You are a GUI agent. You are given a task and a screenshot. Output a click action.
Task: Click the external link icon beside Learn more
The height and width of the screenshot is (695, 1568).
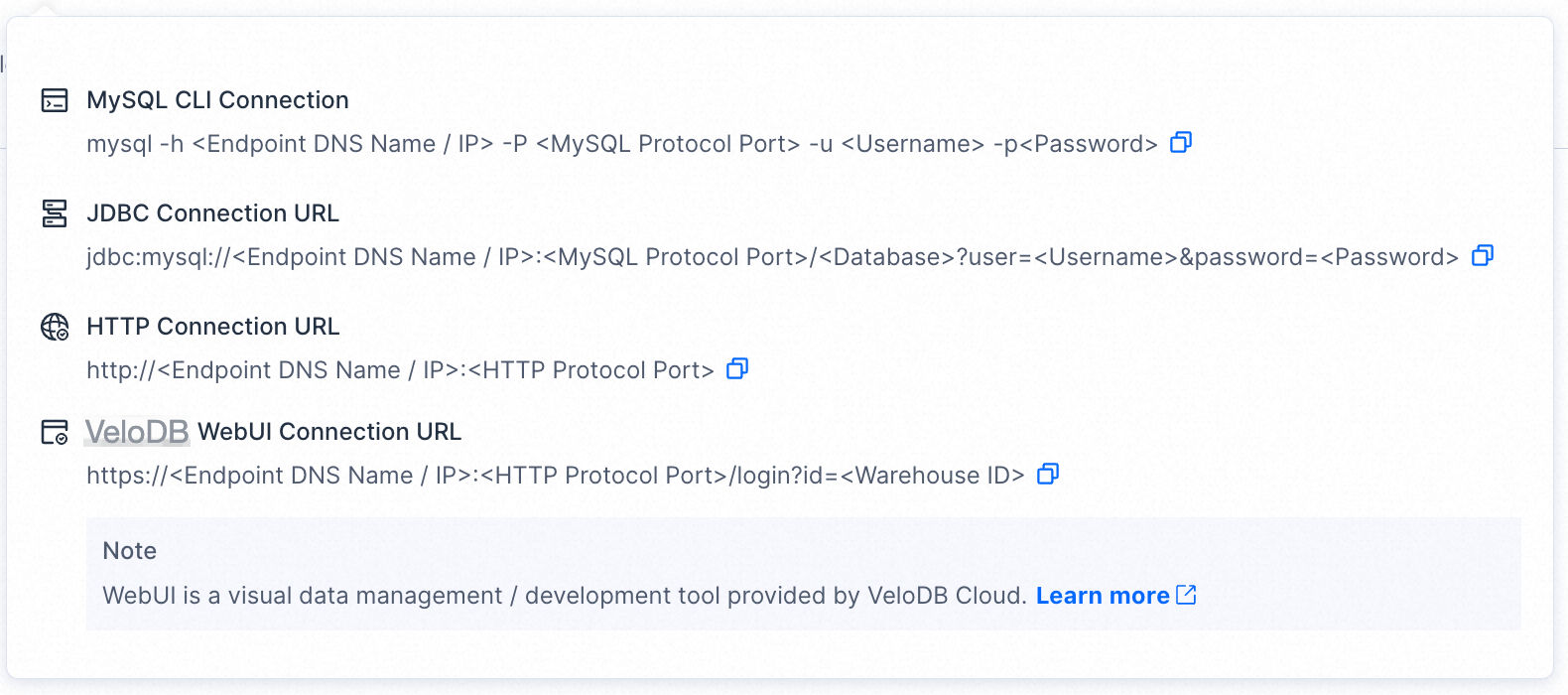[x=1186, y=594]
